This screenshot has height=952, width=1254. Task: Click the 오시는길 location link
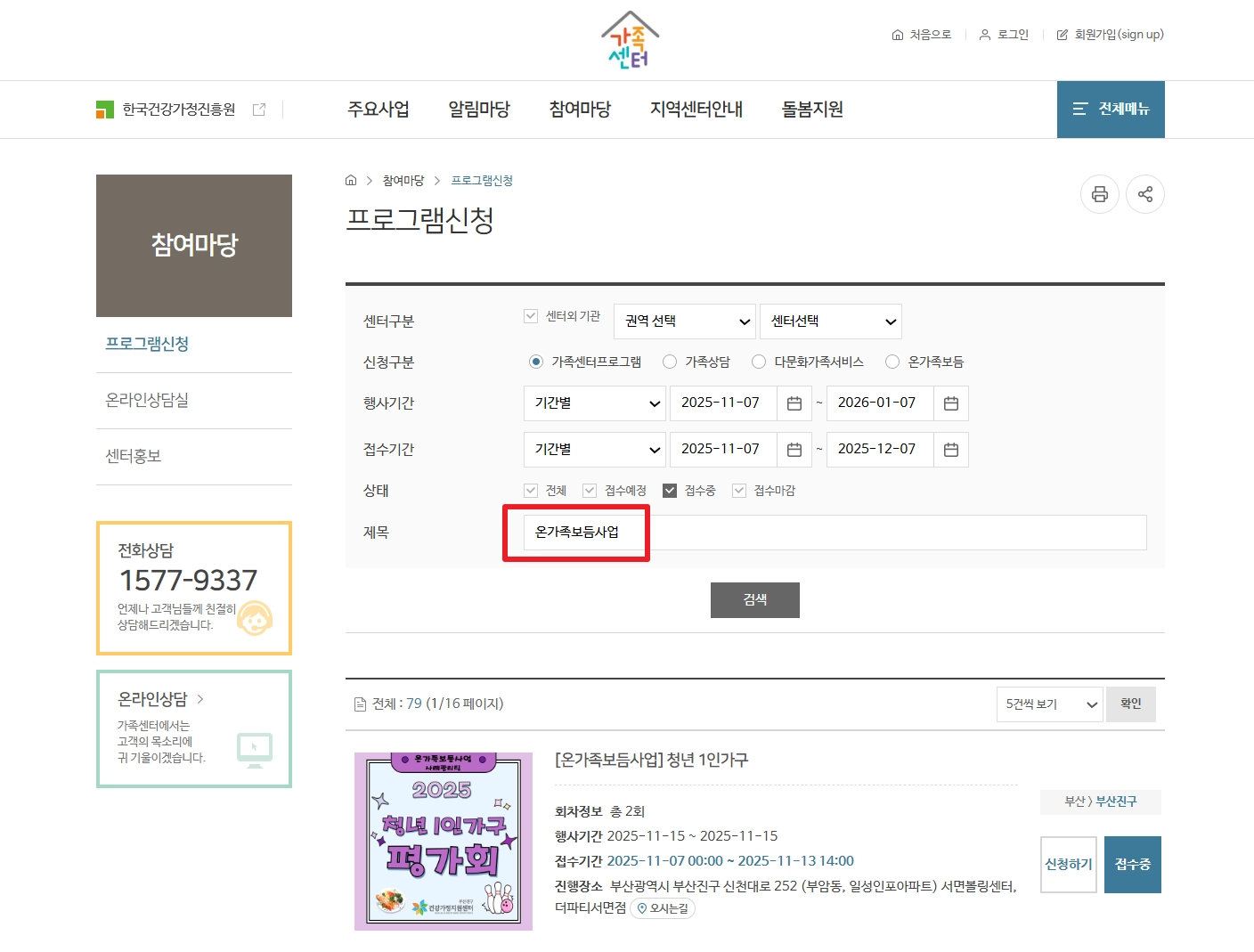[x=663, y=908]
